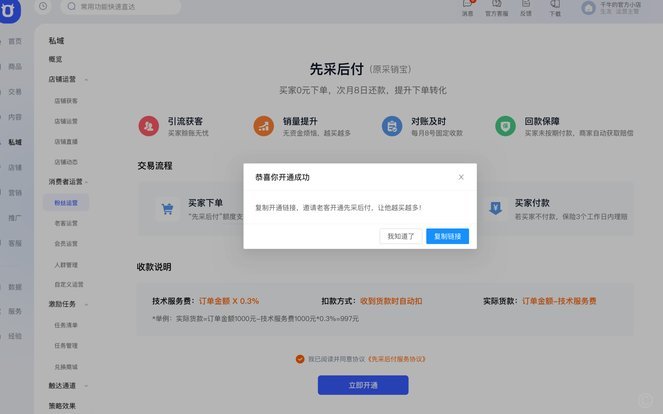663x414 pixels.
Task: Go to 首页 in left navigation
Action: click(x=15, y=41)
